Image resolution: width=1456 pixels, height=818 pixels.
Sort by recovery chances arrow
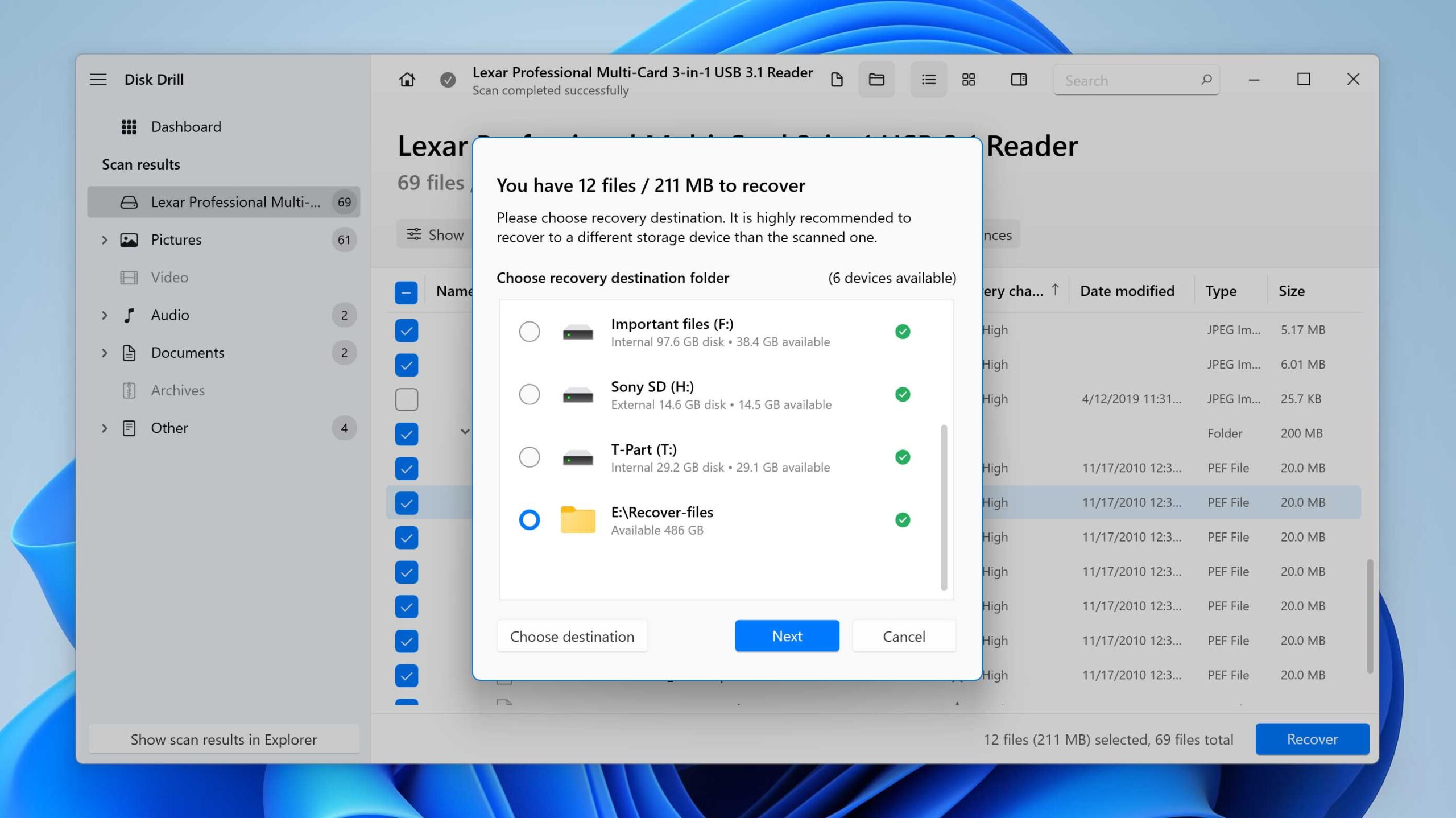click(1055, 290)
